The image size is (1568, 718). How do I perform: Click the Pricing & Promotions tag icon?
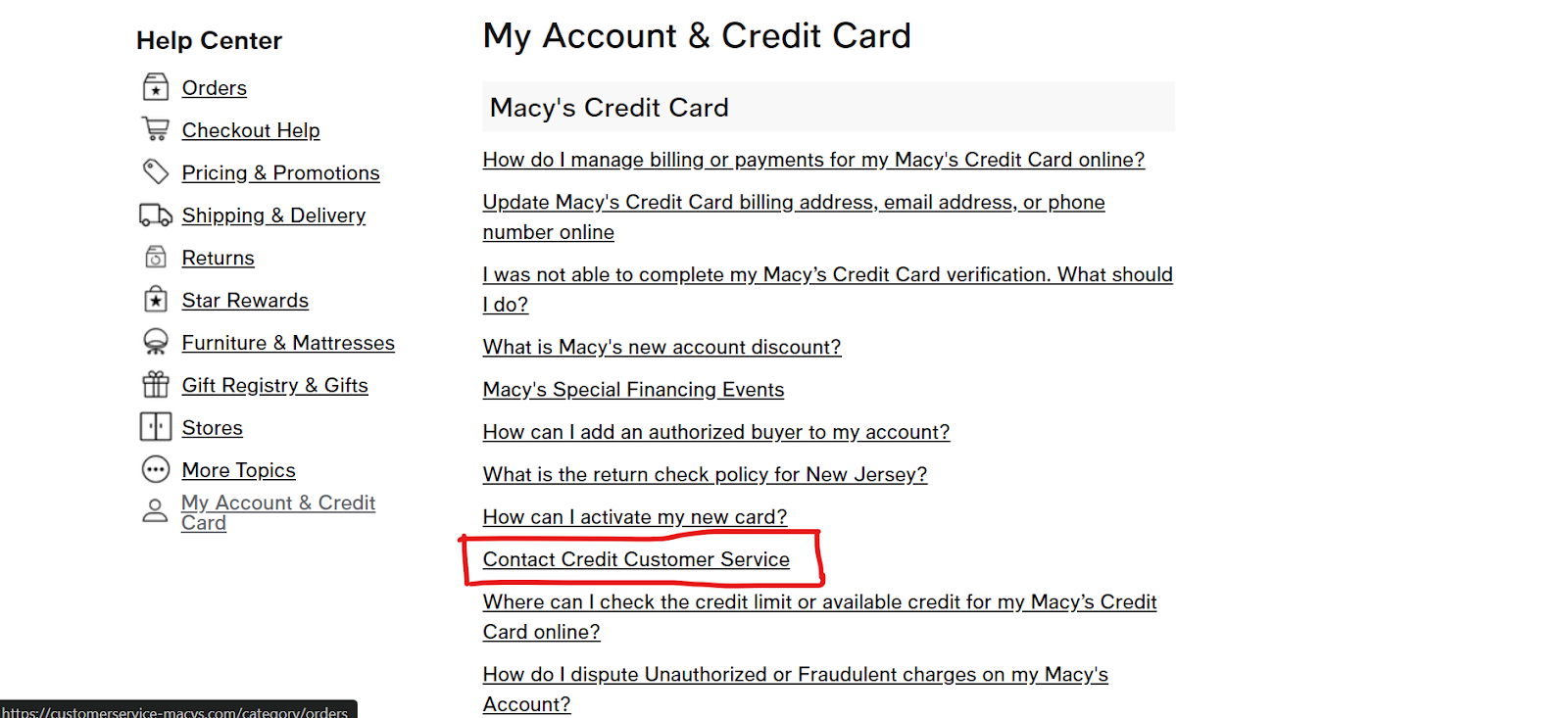coord(156,172)
